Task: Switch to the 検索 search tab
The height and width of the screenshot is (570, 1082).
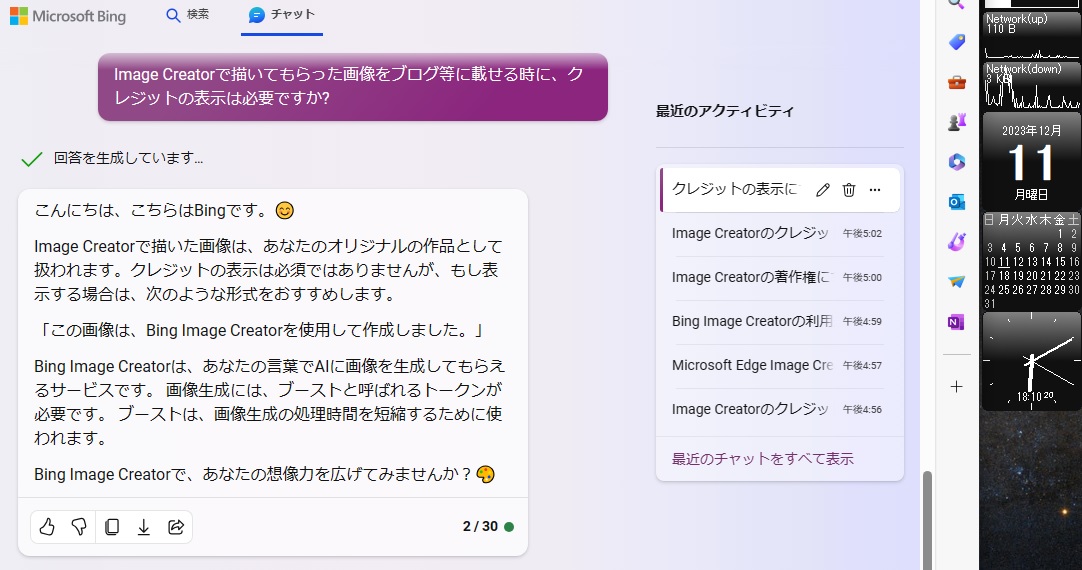Action: coord(188,14)
